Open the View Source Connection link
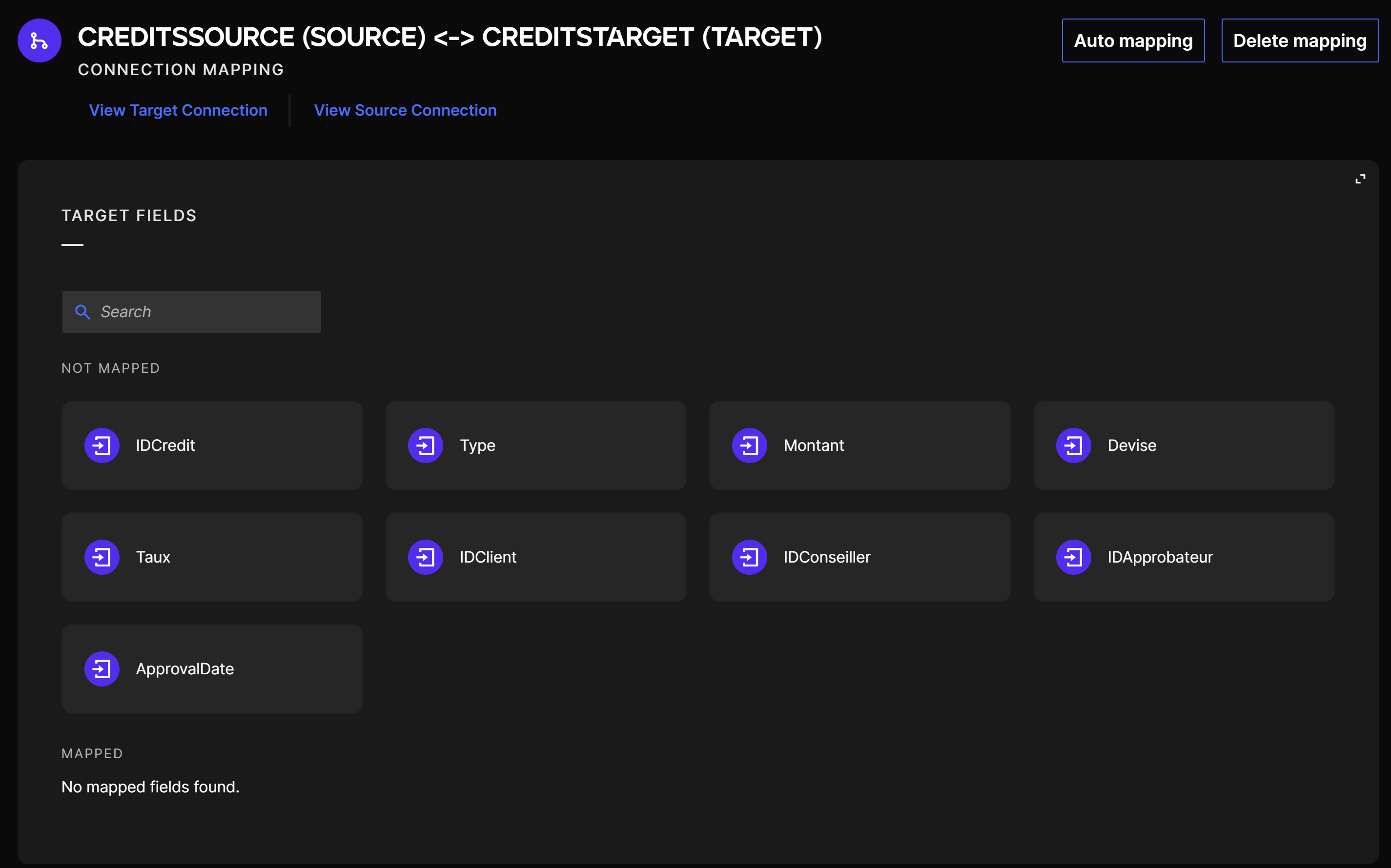Viewport: 1391px width, 868px height. tap(405, 110)
